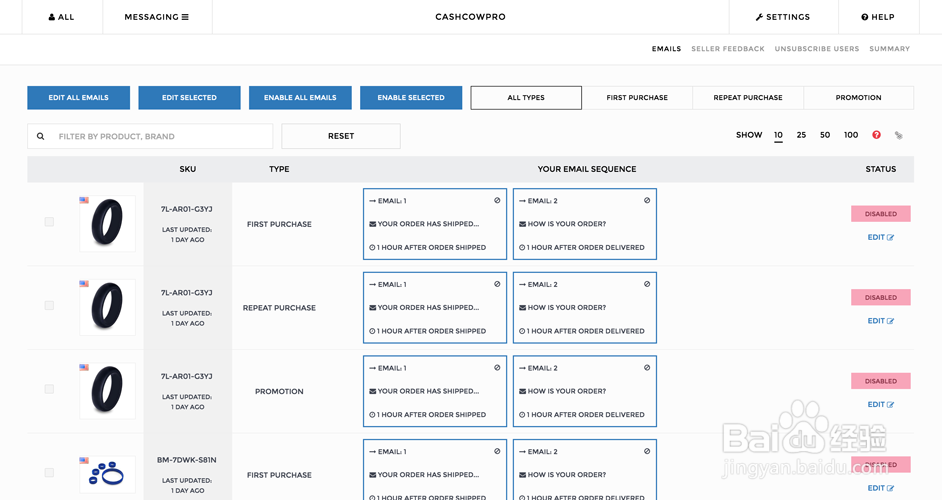942x500 pixels.
Task: Go to the CASHCOWPRO home title
Action: click(x=470, y=17)
